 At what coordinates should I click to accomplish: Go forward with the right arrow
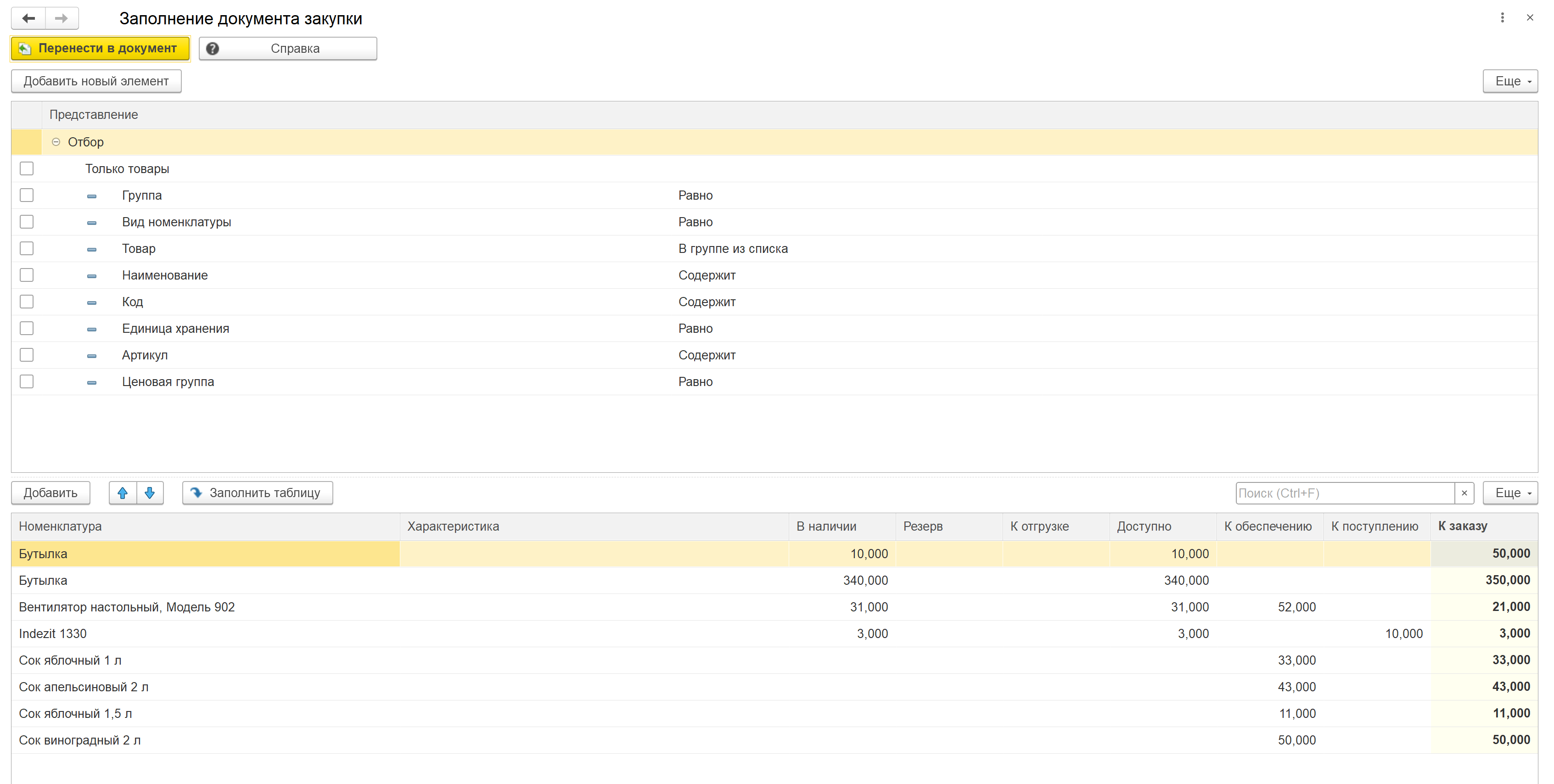click(x=62, y=18)
